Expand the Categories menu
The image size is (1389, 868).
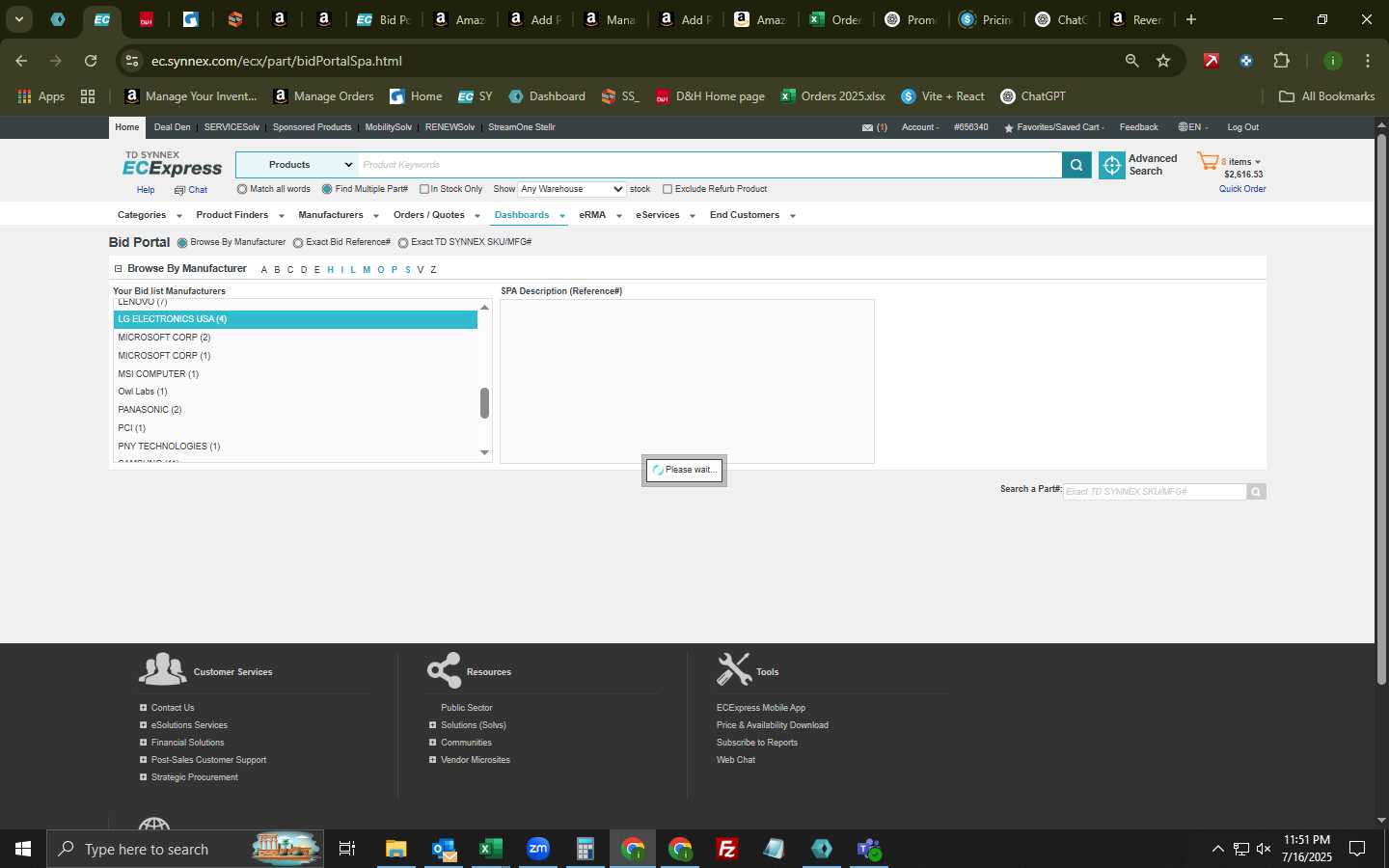tap(150, 215)
